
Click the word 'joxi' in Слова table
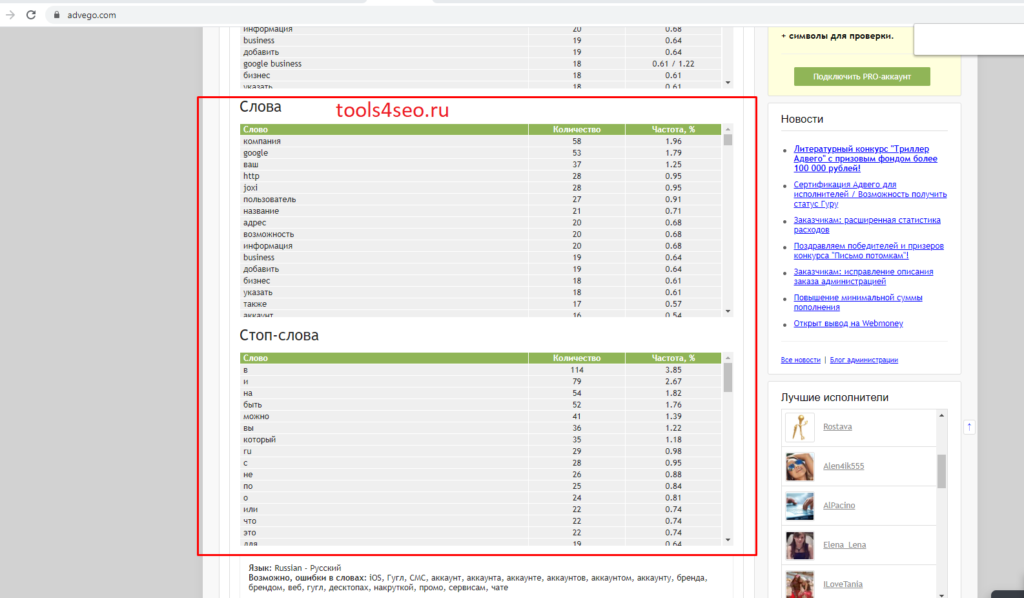[250, 188]
